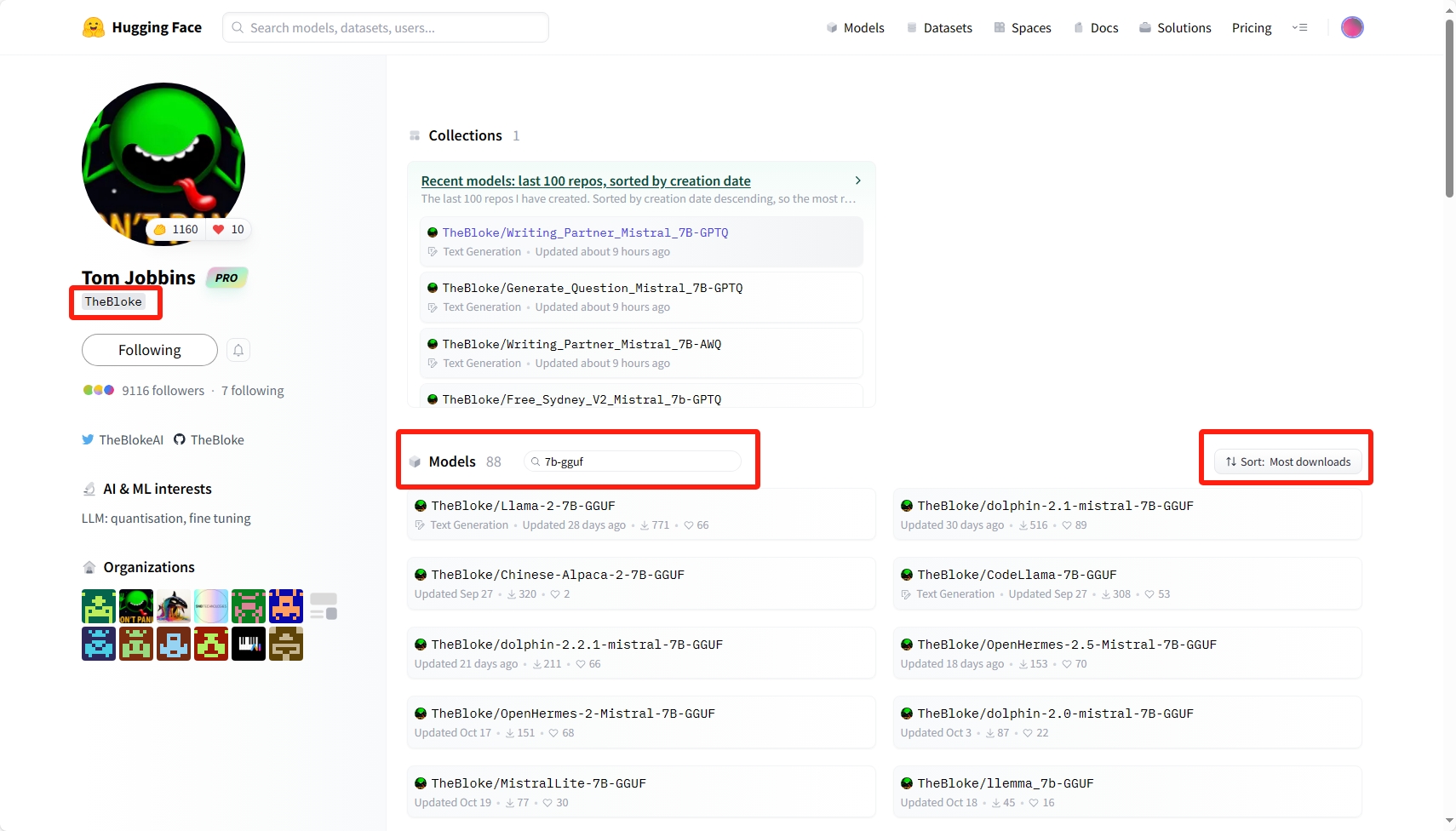Open the rainbow gradient organization icon
This screenshot has width=1456, height=831.
click(211, 606)
